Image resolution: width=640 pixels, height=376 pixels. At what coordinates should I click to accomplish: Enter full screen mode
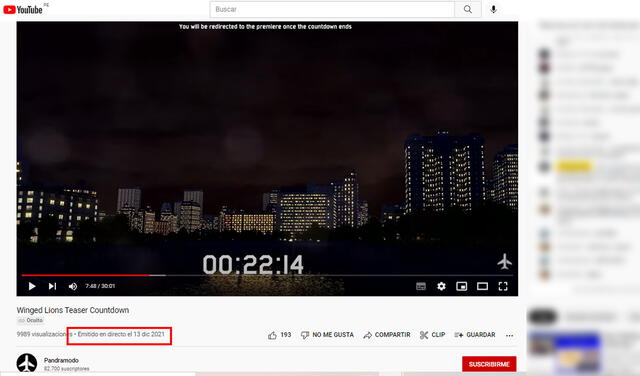click(x=503, y=286)
